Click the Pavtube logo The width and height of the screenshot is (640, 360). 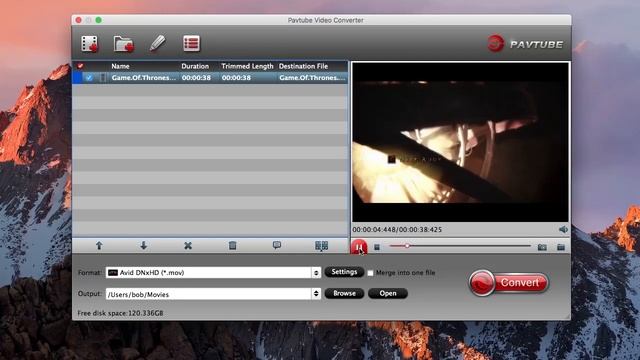(525, 44)
